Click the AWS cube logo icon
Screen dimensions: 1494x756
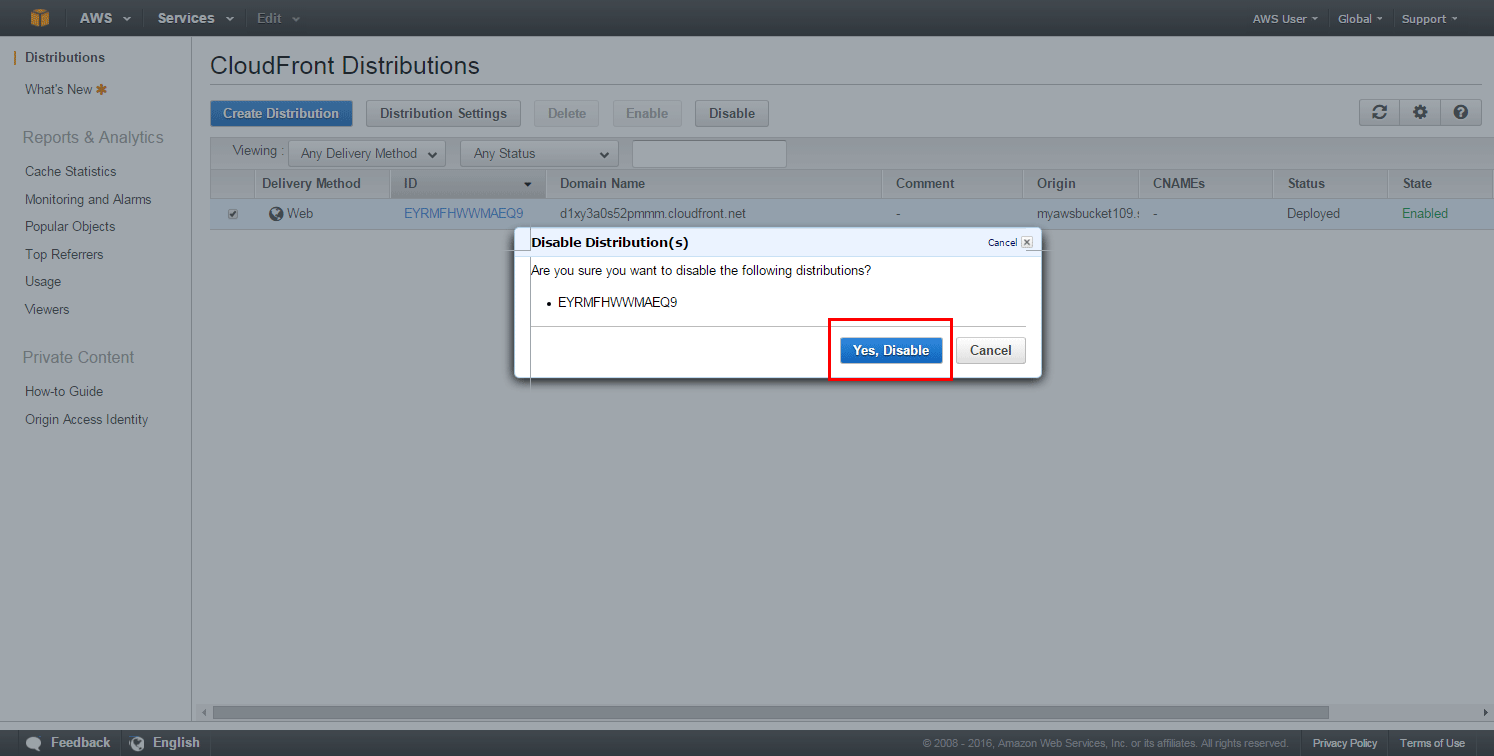coord(39,17)
